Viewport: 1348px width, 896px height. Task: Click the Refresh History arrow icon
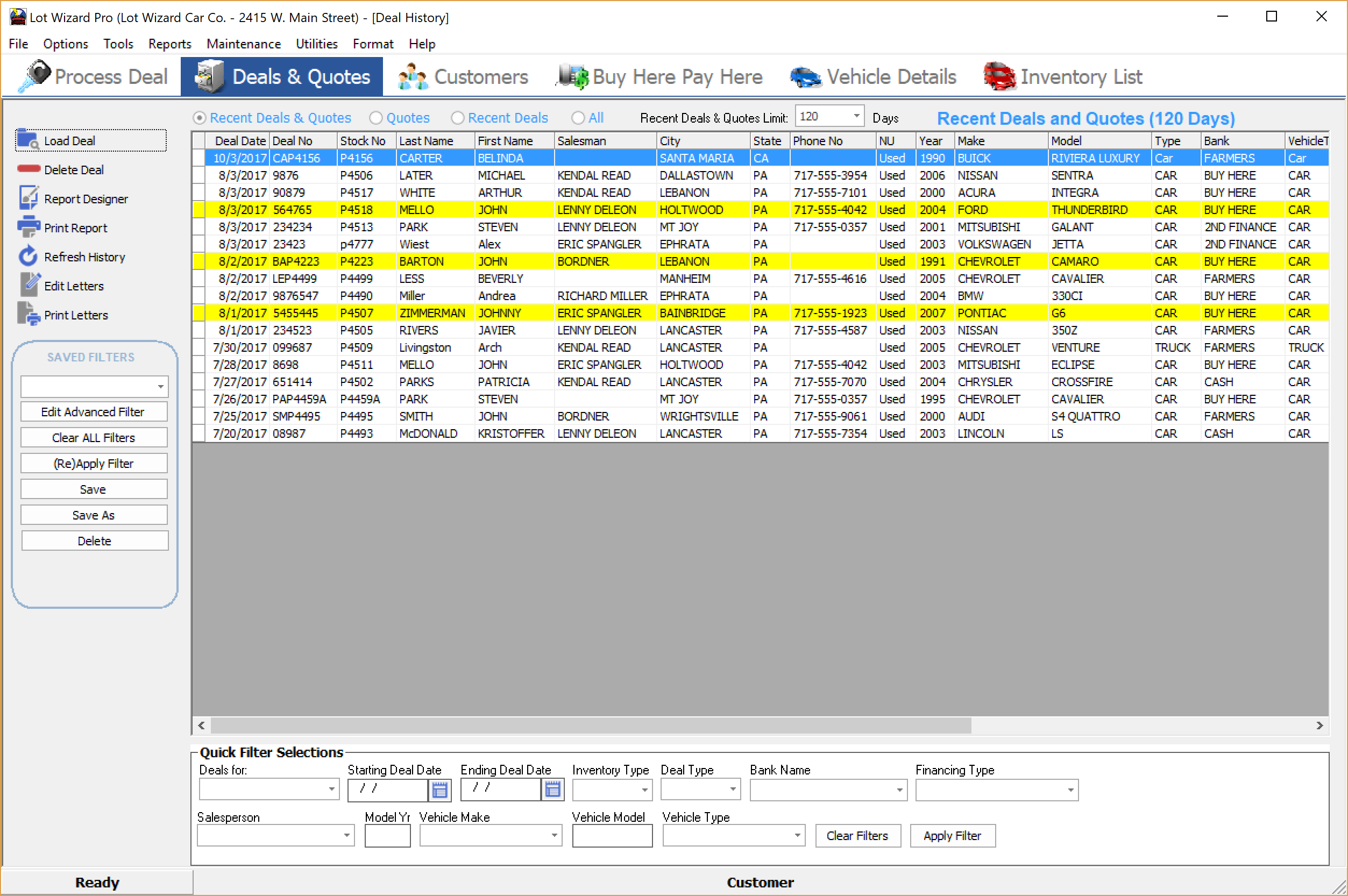(28, 256)
